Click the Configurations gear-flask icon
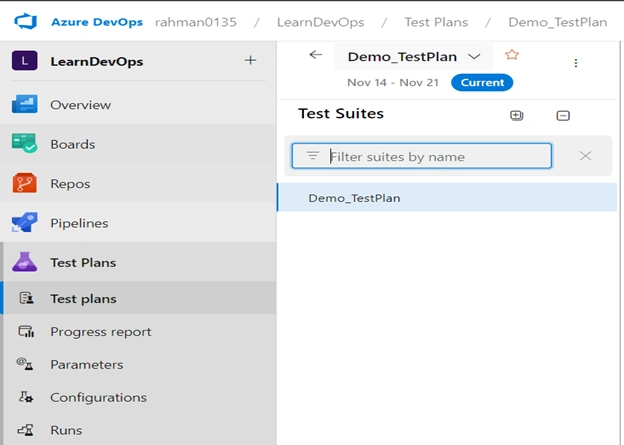Screen dimensions: 624x445 (26, 397)
